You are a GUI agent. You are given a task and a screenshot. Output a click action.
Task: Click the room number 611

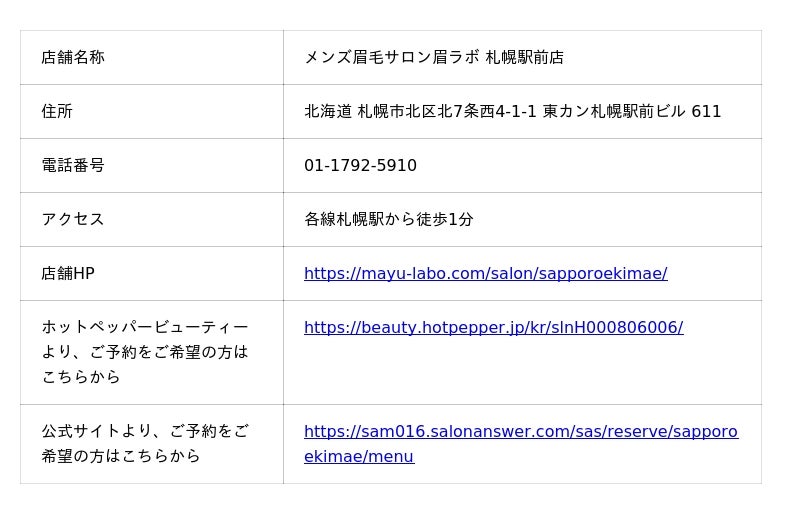[x=706, y=111]
